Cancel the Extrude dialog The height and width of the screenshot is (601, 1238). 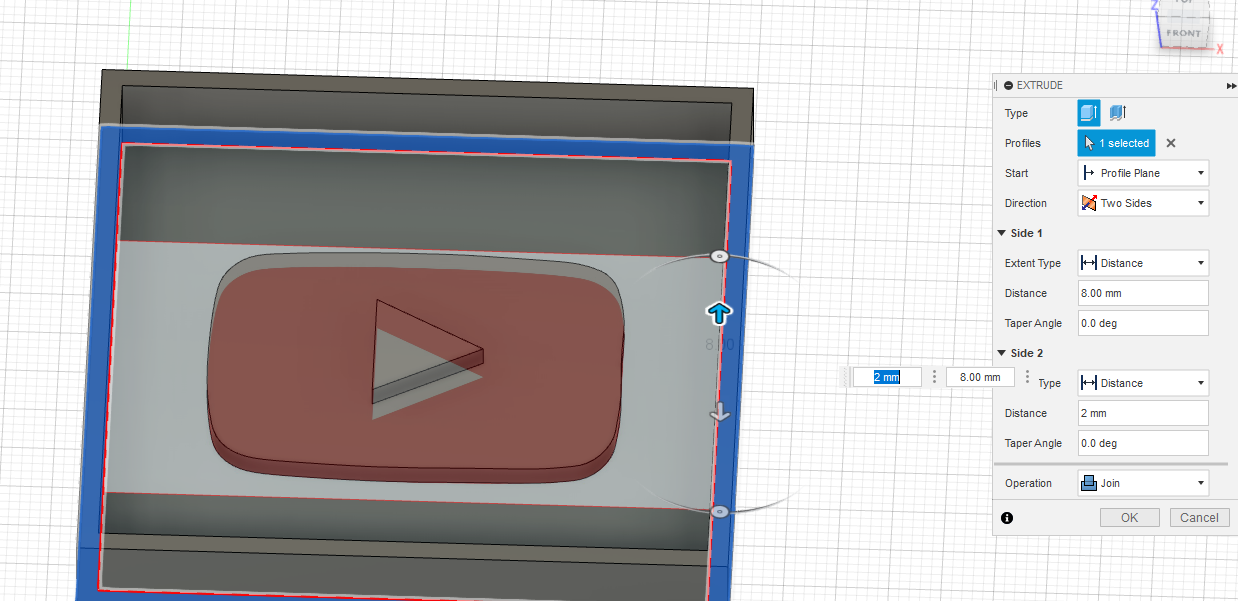click(x=1199, y=517)
